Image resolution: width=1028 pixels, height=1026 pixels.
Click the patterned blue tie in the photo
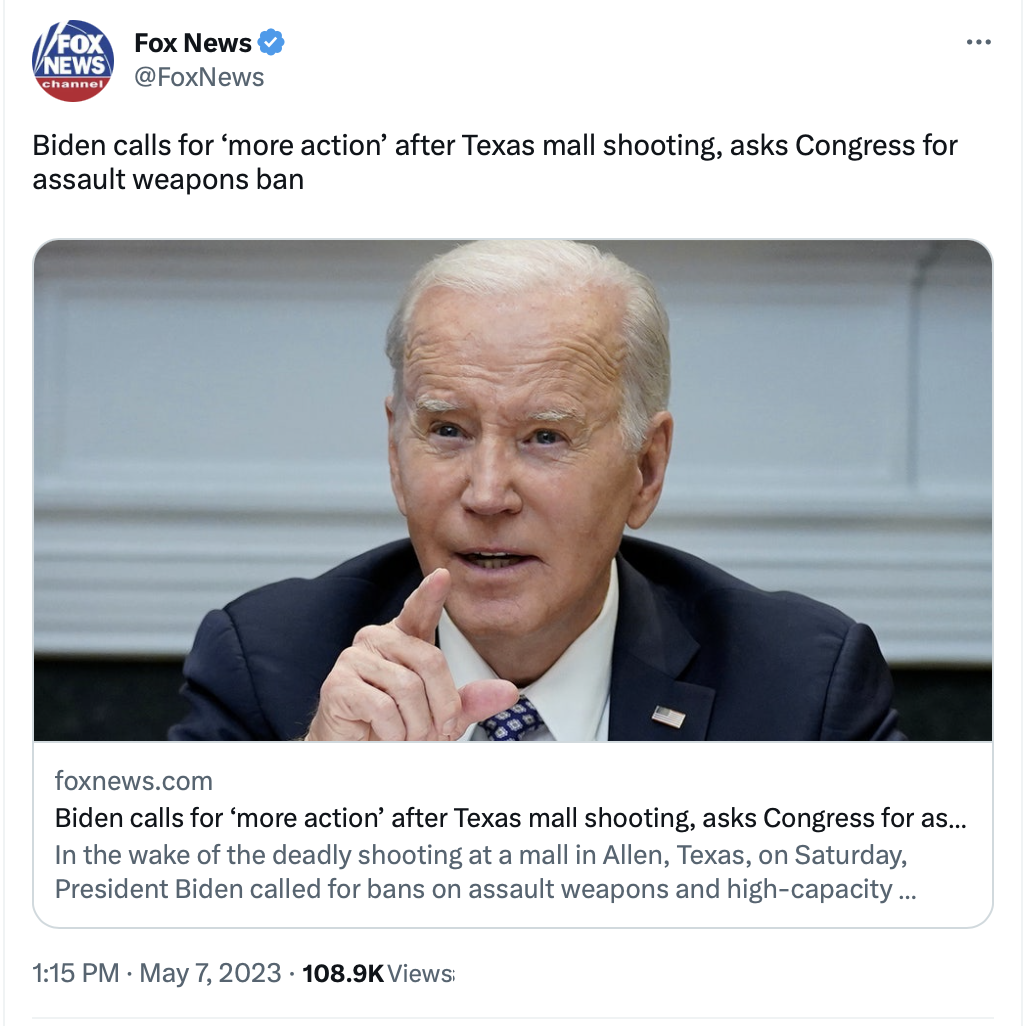pos(513,721)
